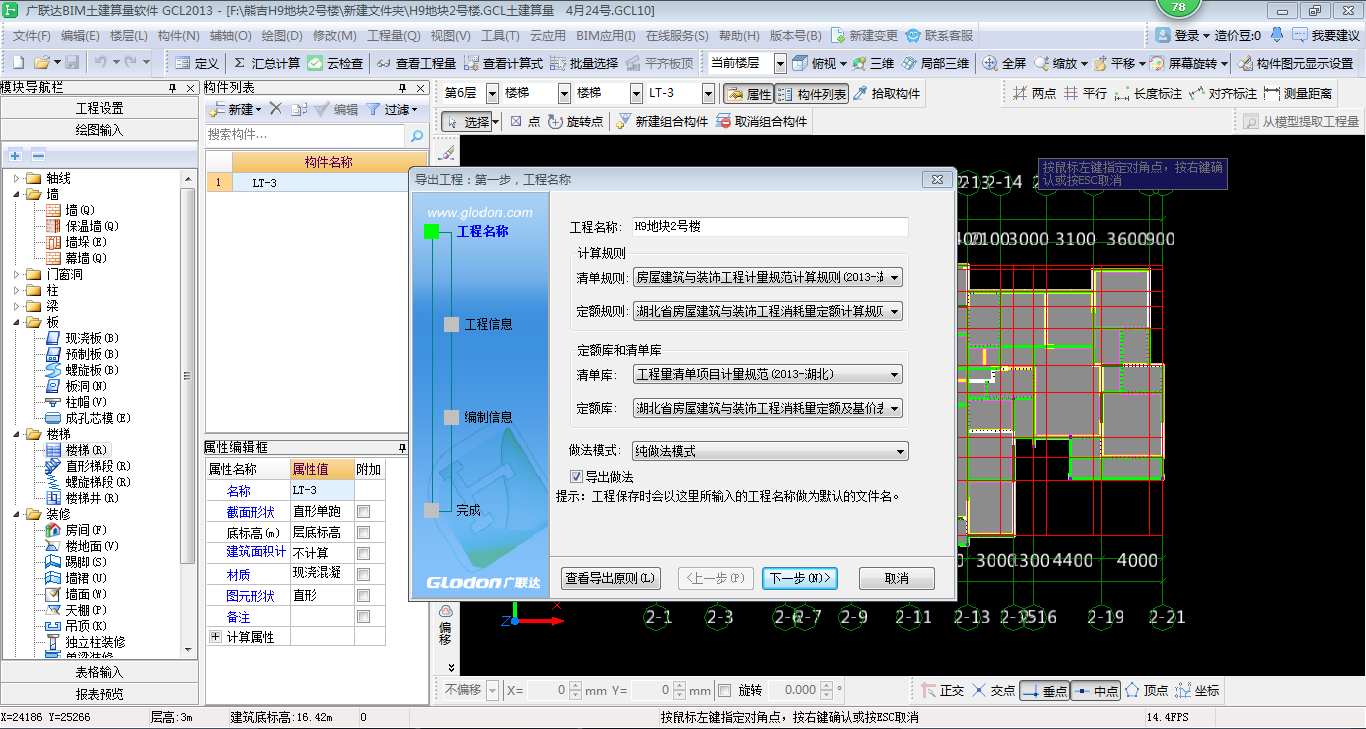Click 拾取构件 pick component tool
Image resolution: width=1366 pixels, height=729 pixels.
pyautogui.click(x=886, y=94)
